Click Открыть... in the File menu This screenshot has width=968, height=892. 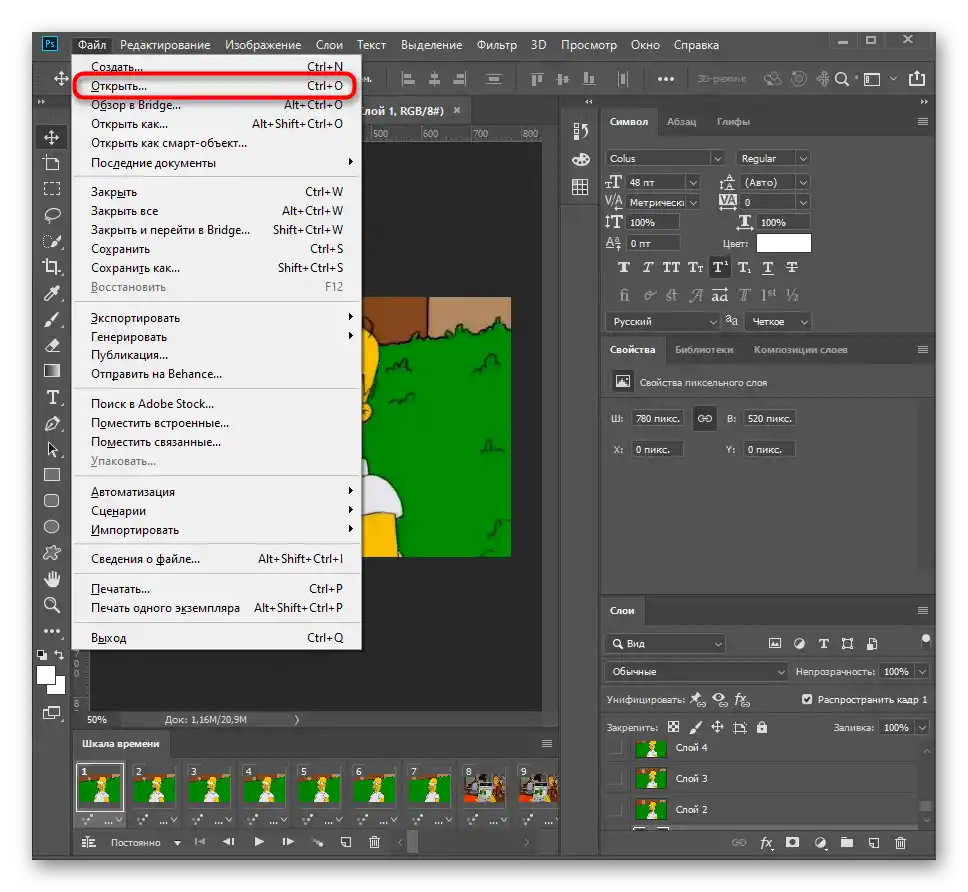[119, 86]
